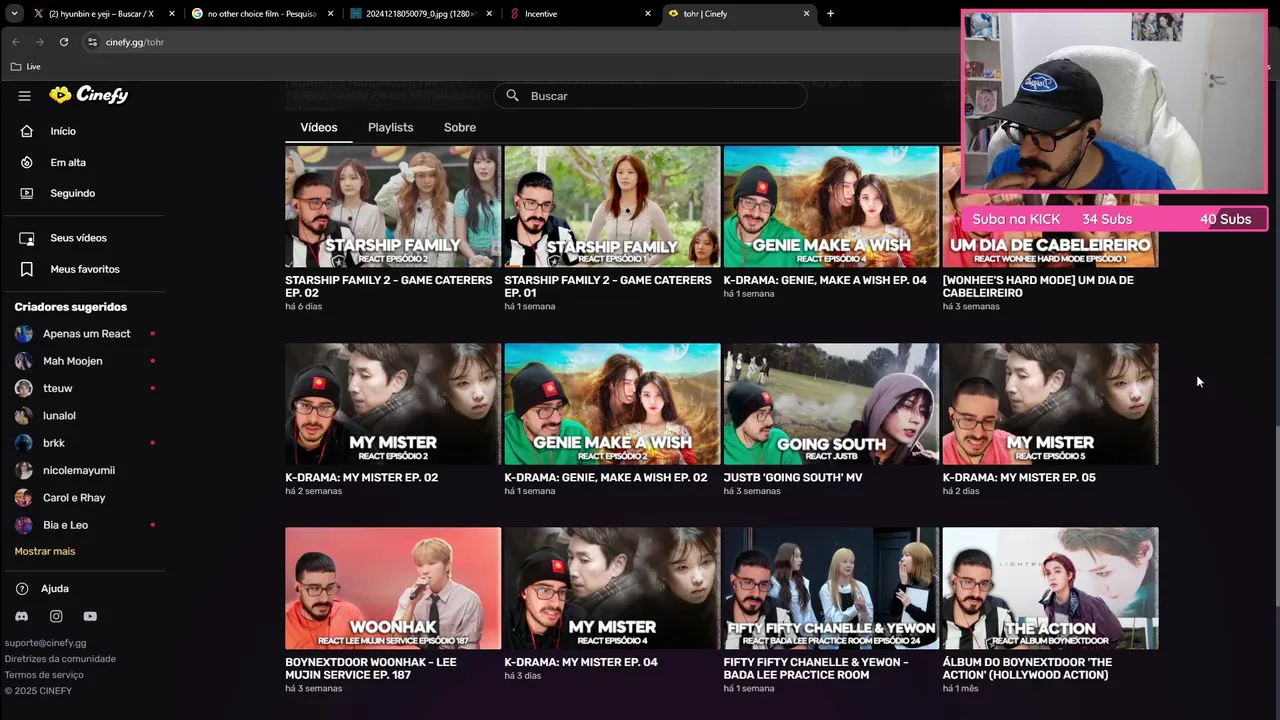Open Apenas um React creator avatar
Image resolution: width=1280 pixels, height=720 pixels.
(23, 334)
